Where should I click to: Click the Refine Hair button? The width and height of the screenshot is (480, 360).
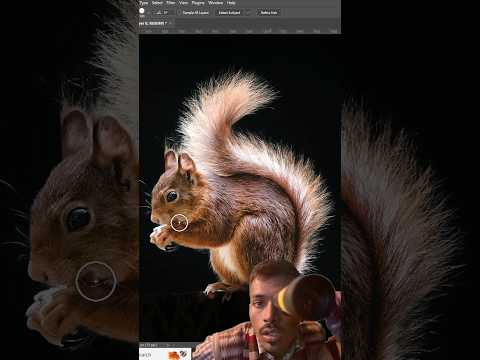pos(269,13)
